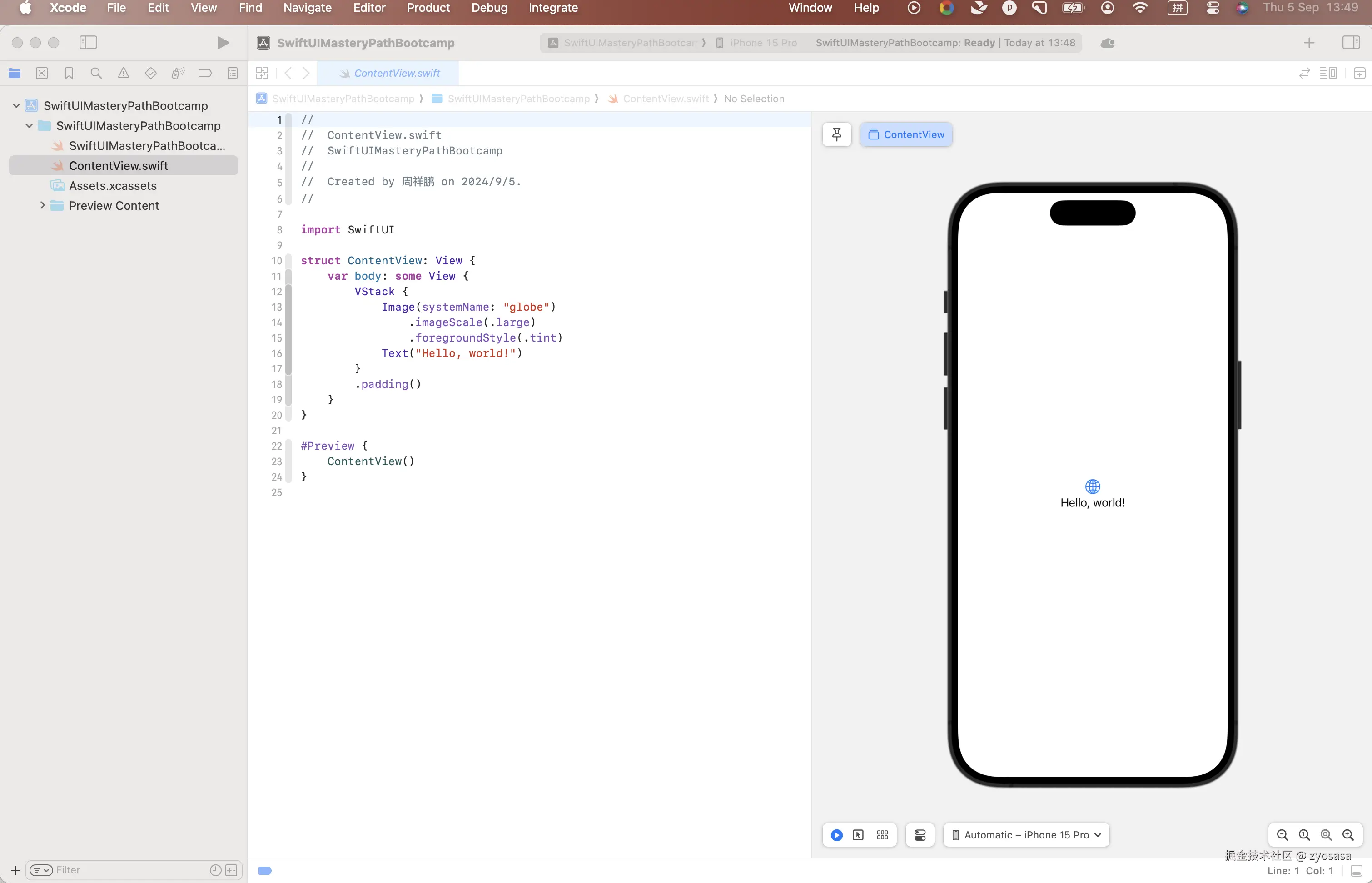Image resolution: width=1372 pixels, height=883 pixels.
Task: Enable Live preview mode
Action: (x=836, y=835)
